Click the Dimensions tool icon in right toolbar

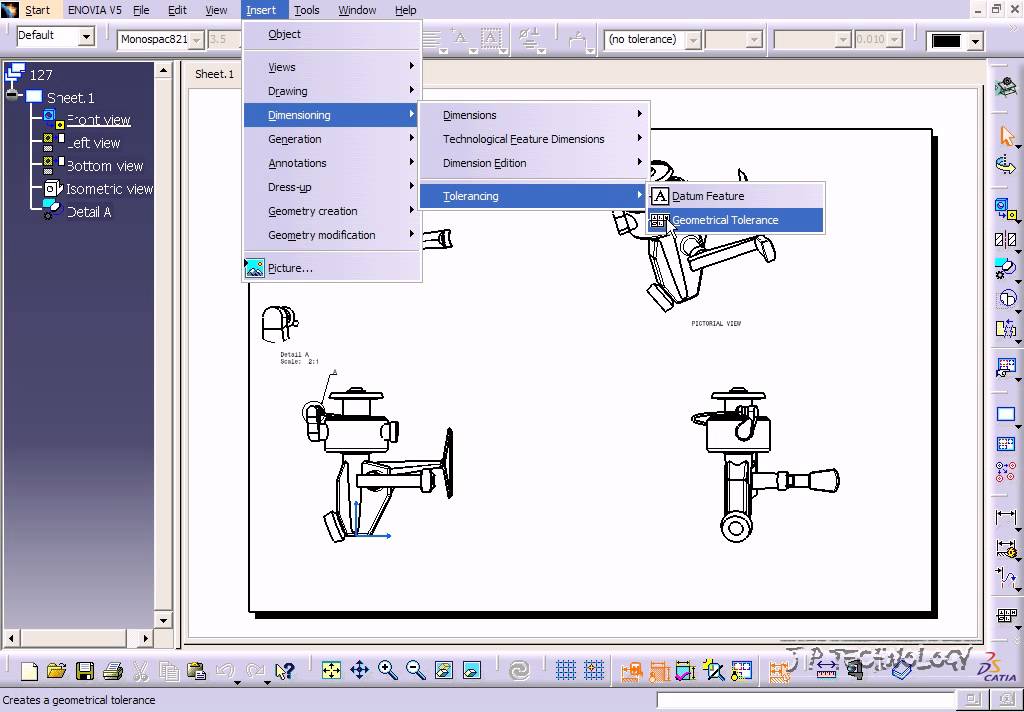click(1006, 517)
